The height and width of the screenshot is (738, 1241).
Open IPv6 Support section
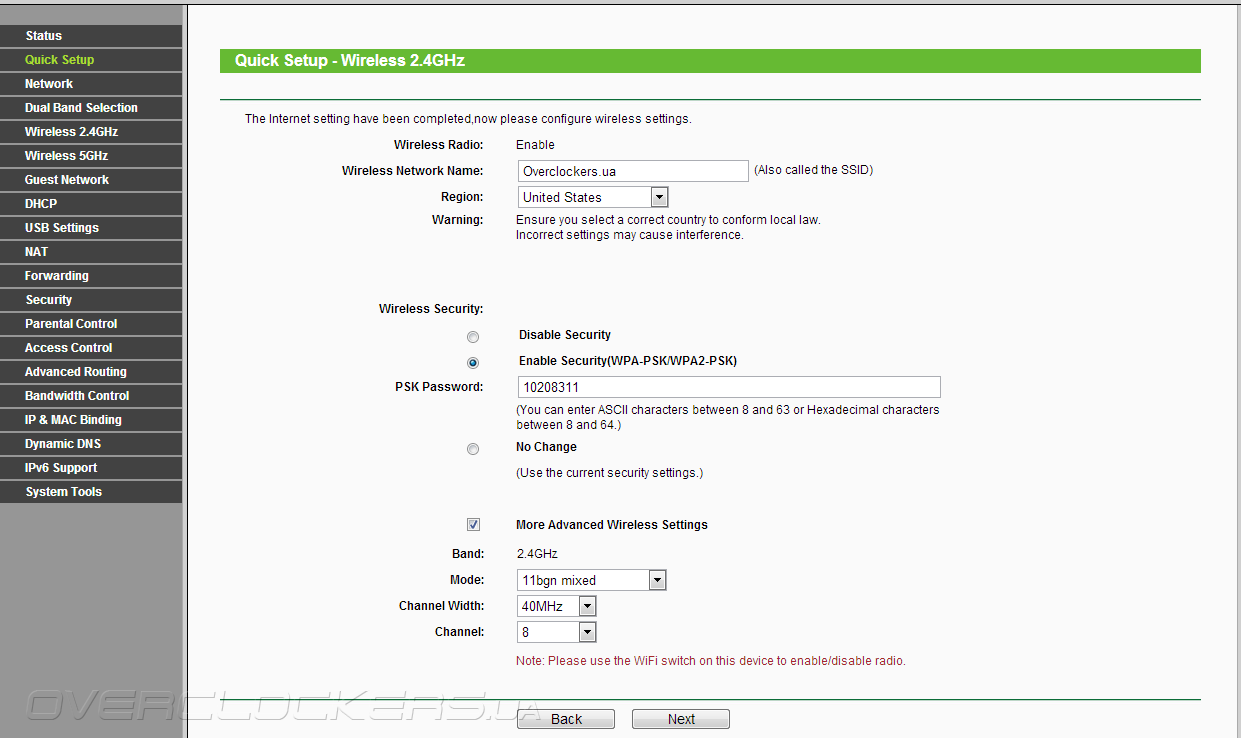click(x=91, y=468)
